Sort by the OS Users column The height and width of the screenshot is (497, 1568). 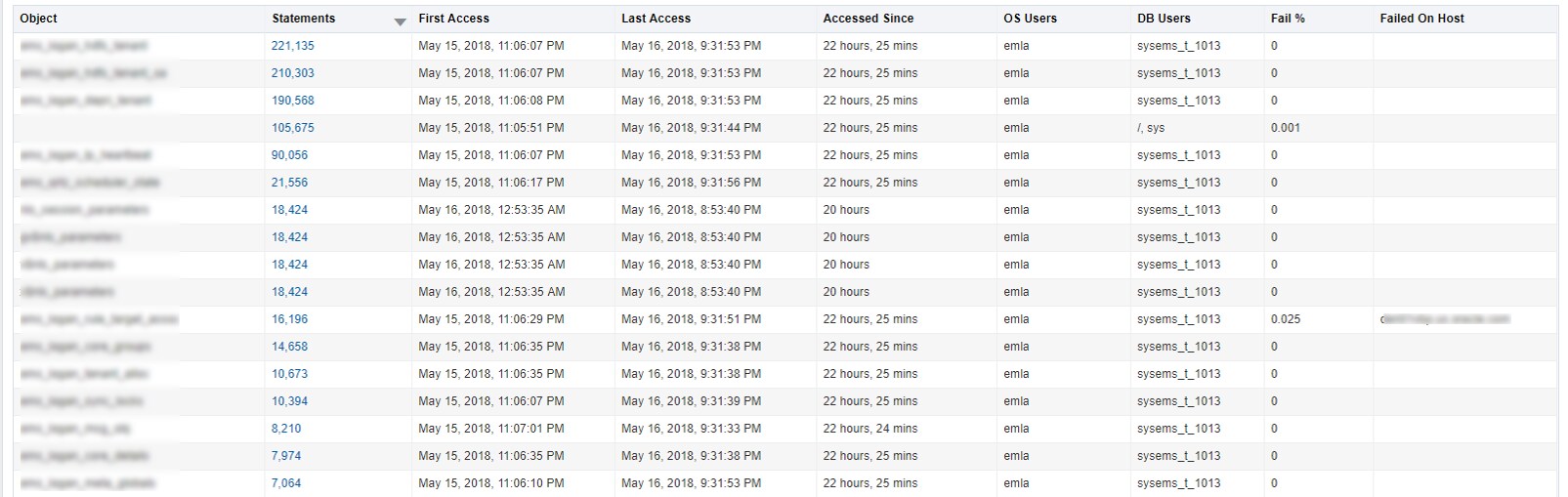[x=1030, y=19]
